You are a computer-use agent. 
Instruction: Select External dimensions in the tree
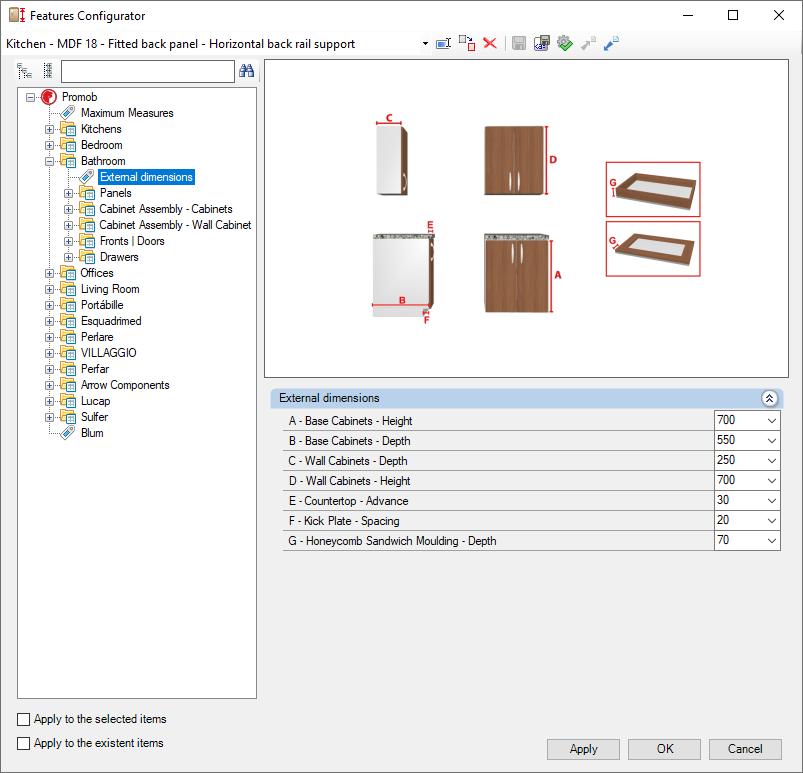(146, 177)
